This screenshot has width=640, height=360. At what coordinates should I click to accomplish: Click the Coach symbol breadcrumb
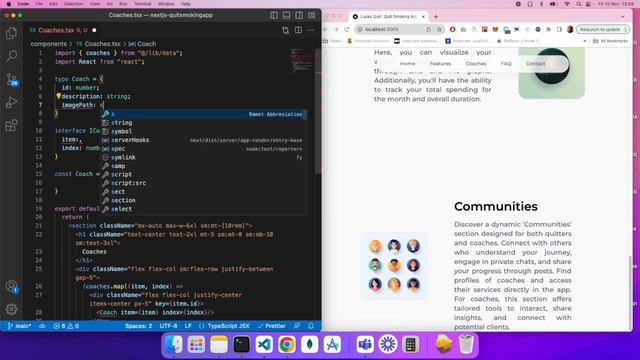coord(142,44)
